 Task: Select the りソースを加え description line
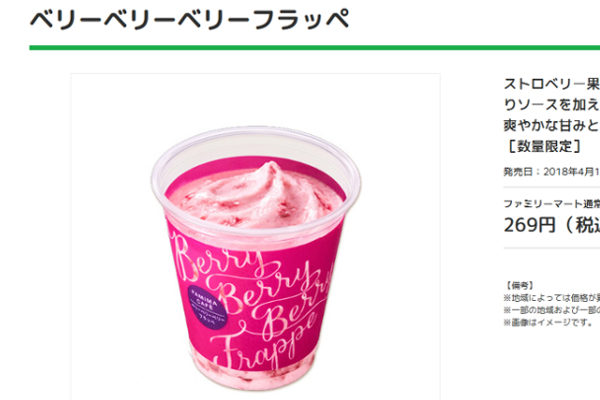(551, 104)
